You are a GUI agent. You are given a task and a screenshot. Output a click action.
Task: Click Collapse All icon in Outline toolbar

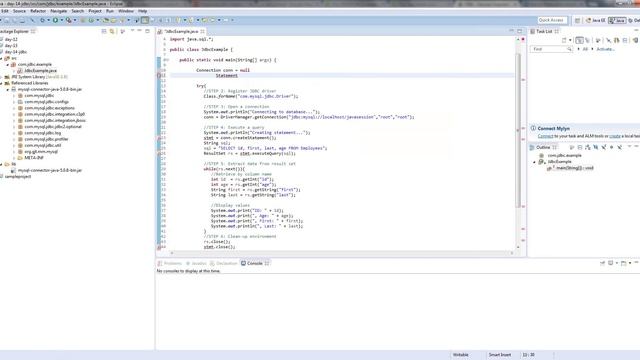[x=580, y=147]
